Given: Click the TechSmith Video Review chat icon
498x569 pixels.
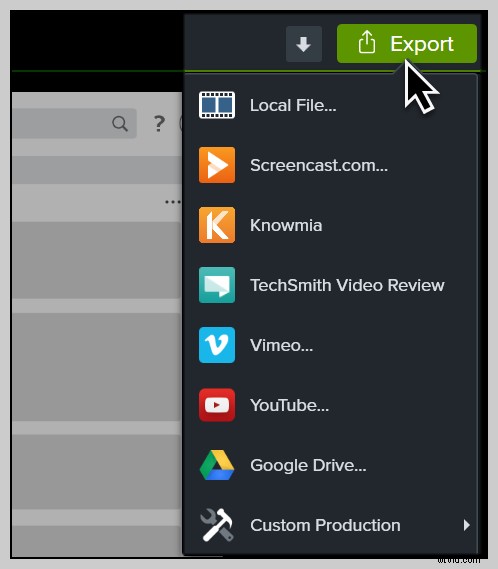Looking at the screenshot, I should (x=217, y=285).
